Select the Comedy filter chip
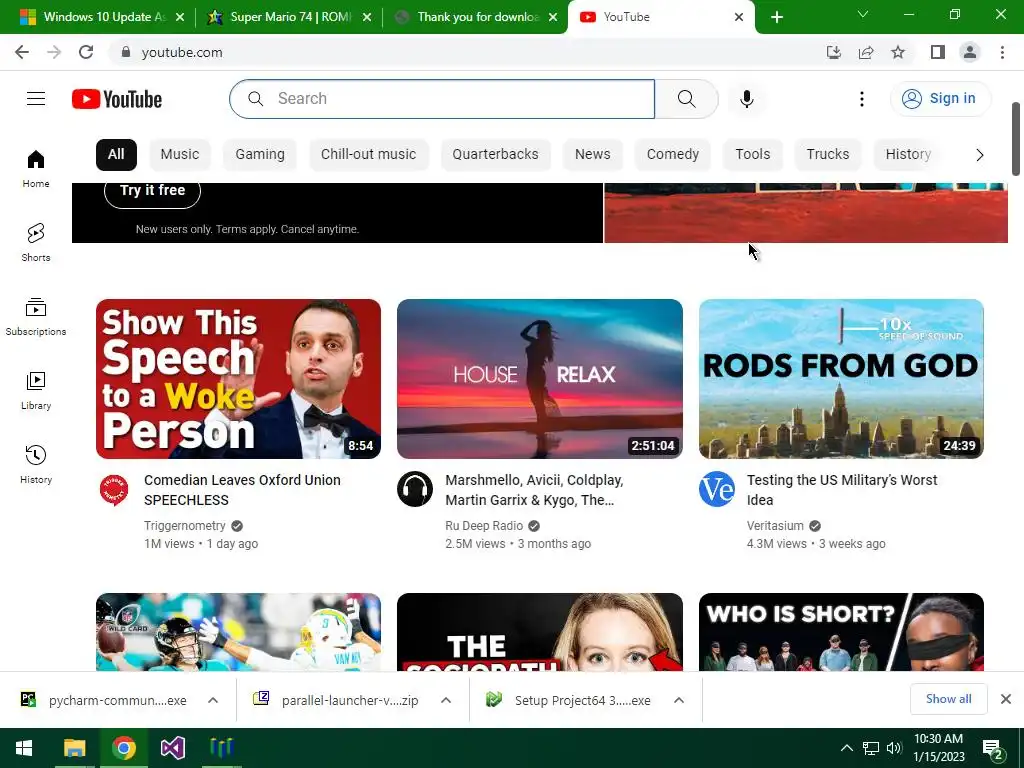Screen dimensions: 1024x768 tap(673, 155)
